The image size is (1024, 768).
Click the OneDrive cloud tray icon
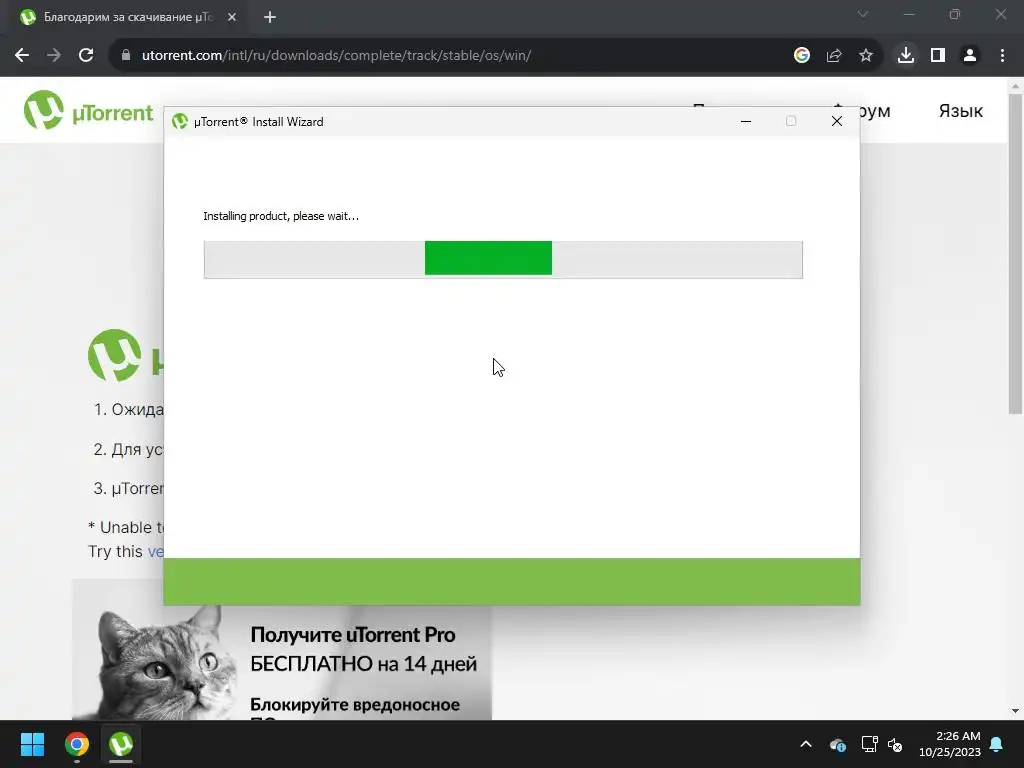(838, 744)
